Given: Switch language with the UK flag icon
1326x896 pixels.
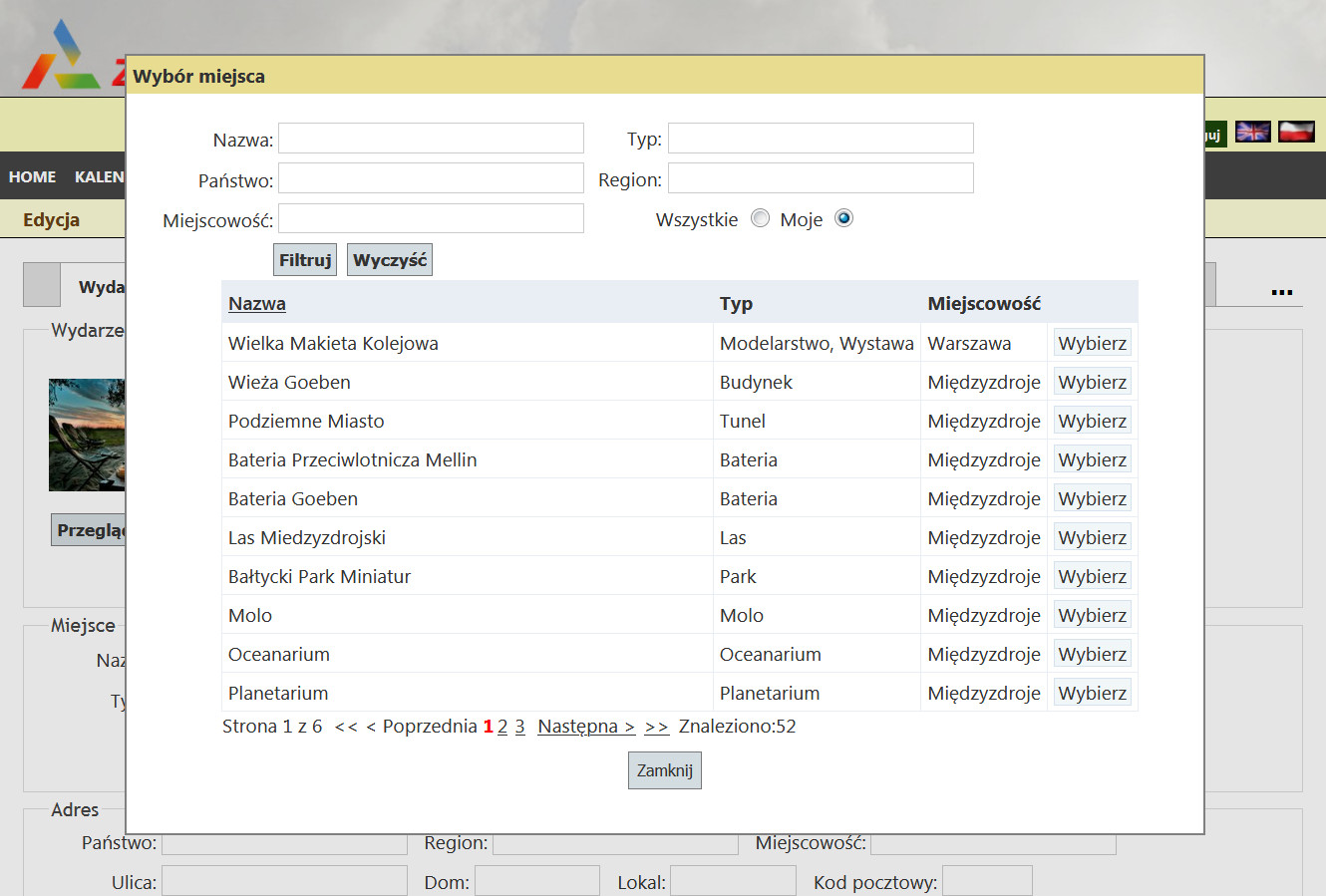Looking at the screenshot, I should pos(1252,132).
